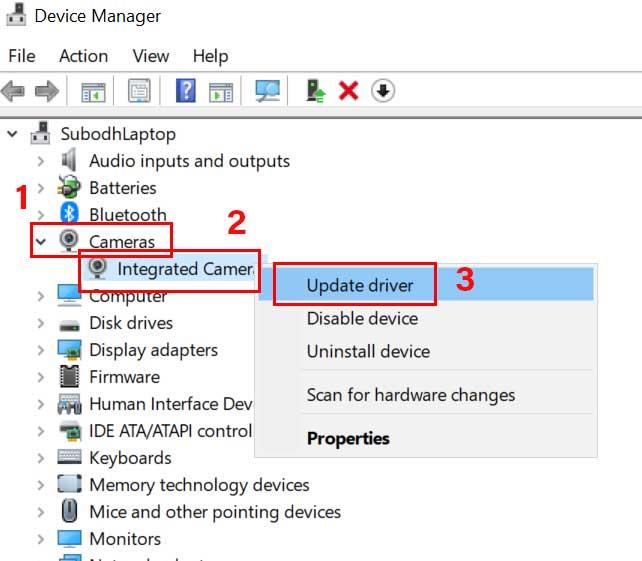The height and width of the screenshot is (561, 642).
Task: Choose Update driver from the context menu
Action: (x=359, y=285)
